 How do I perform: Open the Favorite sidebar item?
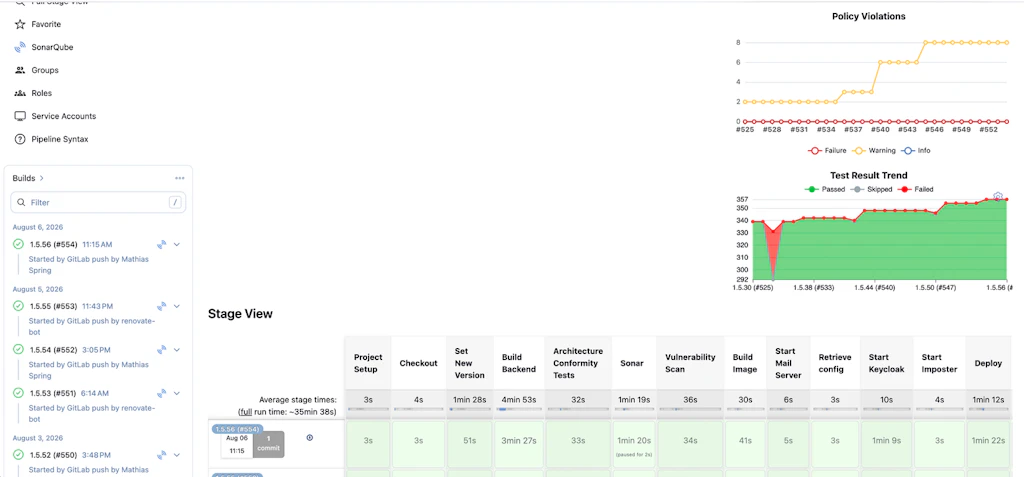46,24
